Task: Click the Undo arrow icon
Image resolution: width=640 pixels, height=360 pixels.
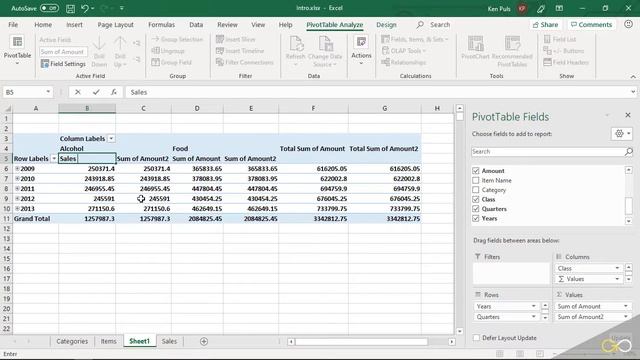Action: pos(85,8)
